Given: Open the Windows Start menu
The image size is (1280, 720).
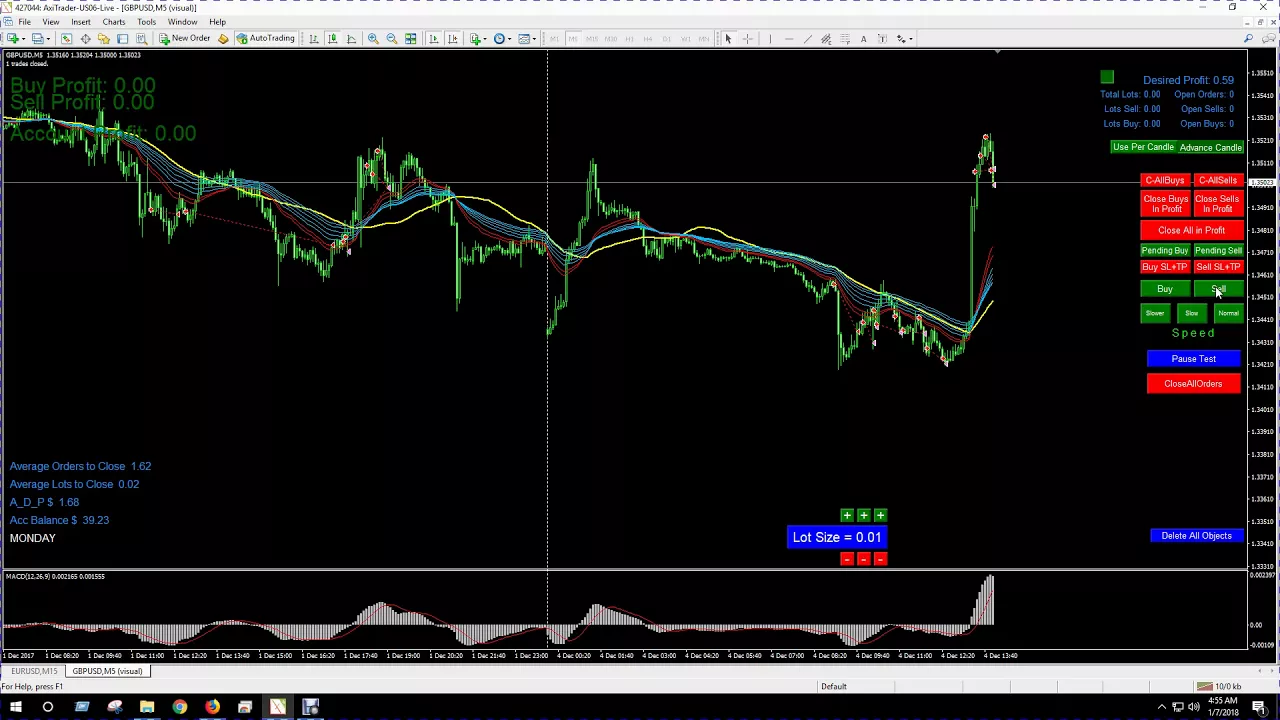Looking at the screenshot, I should click(15, 708).
